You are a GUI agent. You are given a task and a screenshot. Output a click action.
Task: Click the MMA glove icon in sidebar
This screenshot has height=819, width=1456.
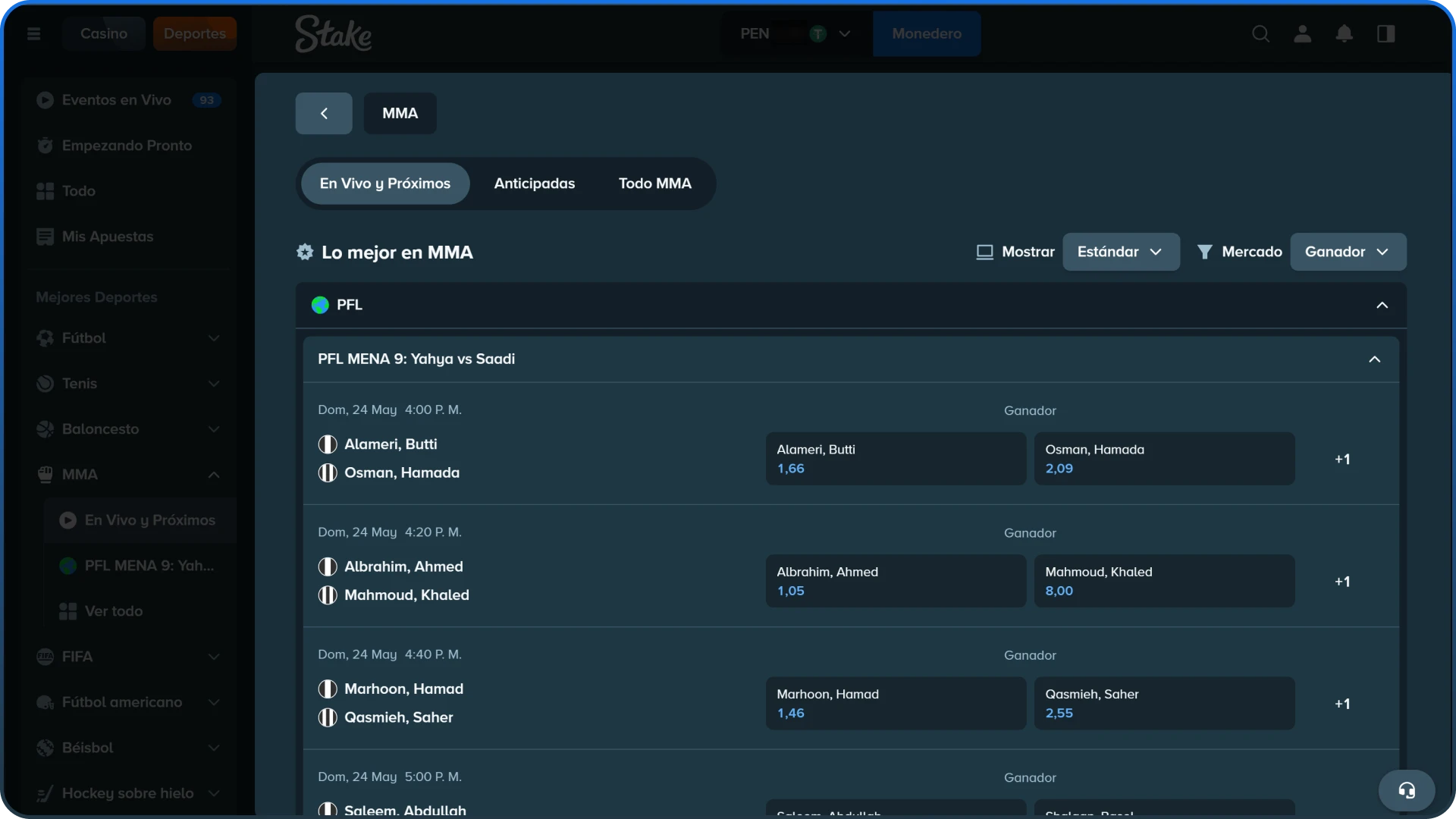point(45,475)
